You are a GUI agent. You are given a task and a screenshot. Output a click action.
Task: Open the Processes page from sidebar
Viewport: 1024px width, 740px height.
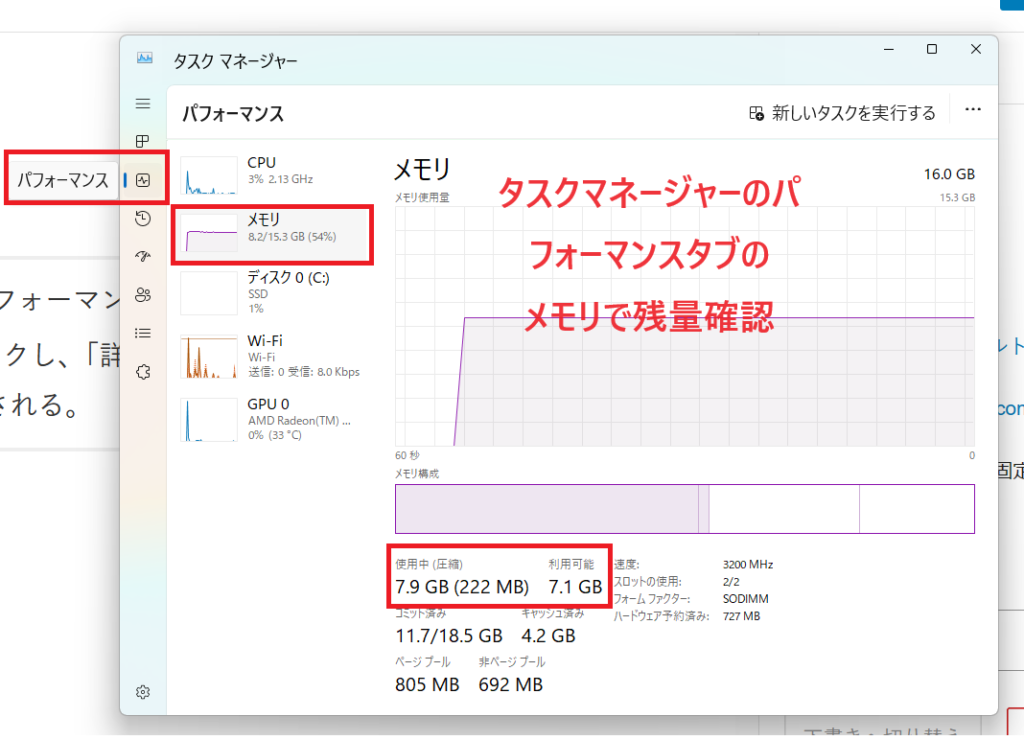point(143,141)
